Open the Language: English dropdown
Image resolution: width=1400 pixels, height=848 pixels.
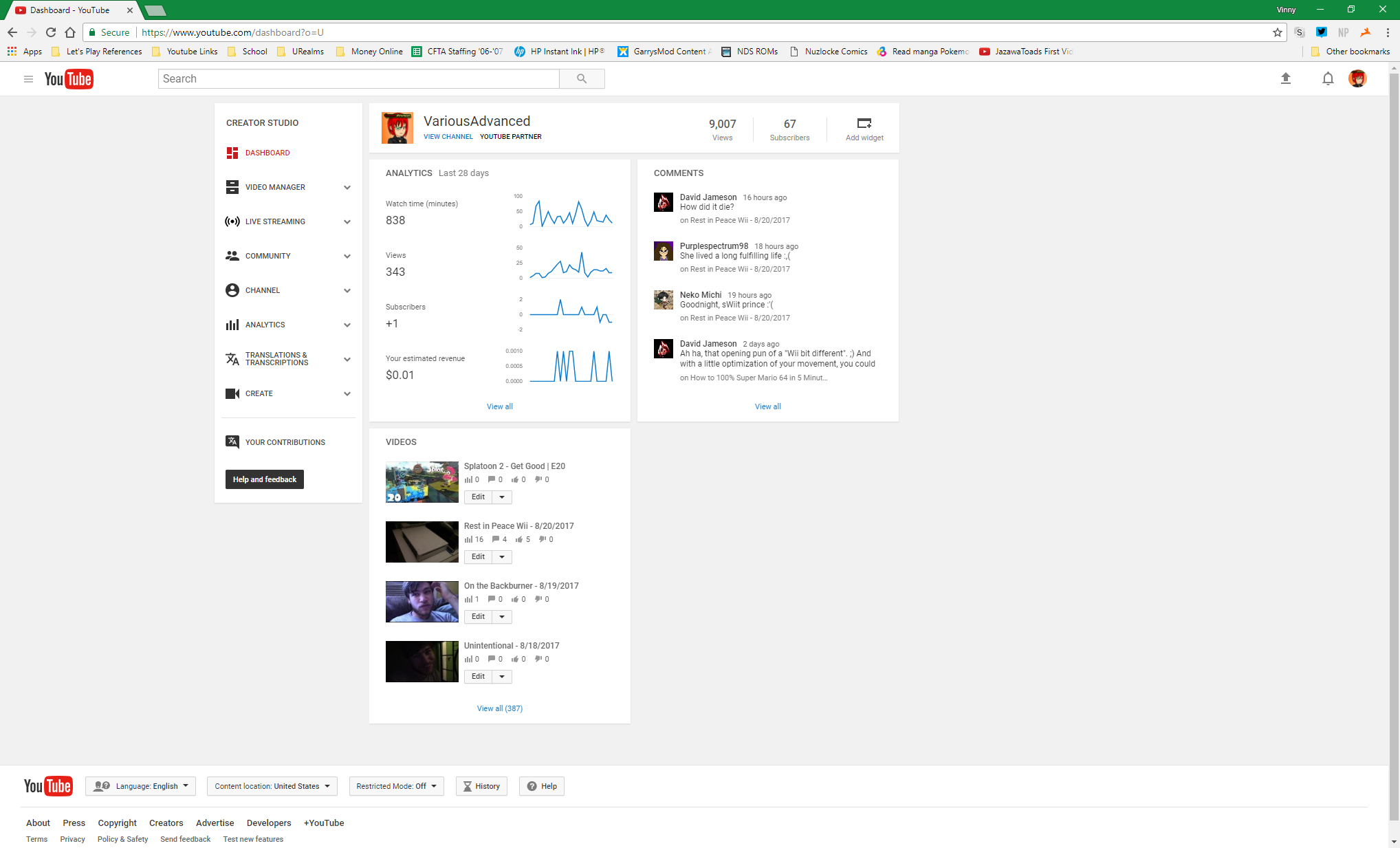coord(141,786)
